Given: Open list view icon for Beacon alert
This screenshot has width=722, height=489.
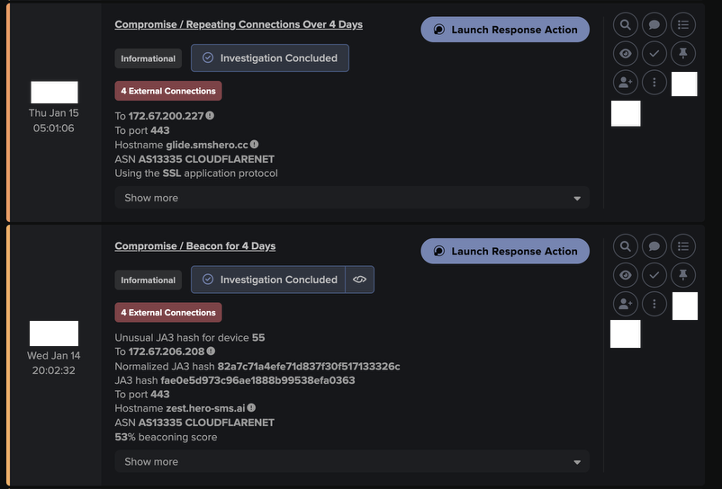Looking at the screenshot, I should point(683,246).
